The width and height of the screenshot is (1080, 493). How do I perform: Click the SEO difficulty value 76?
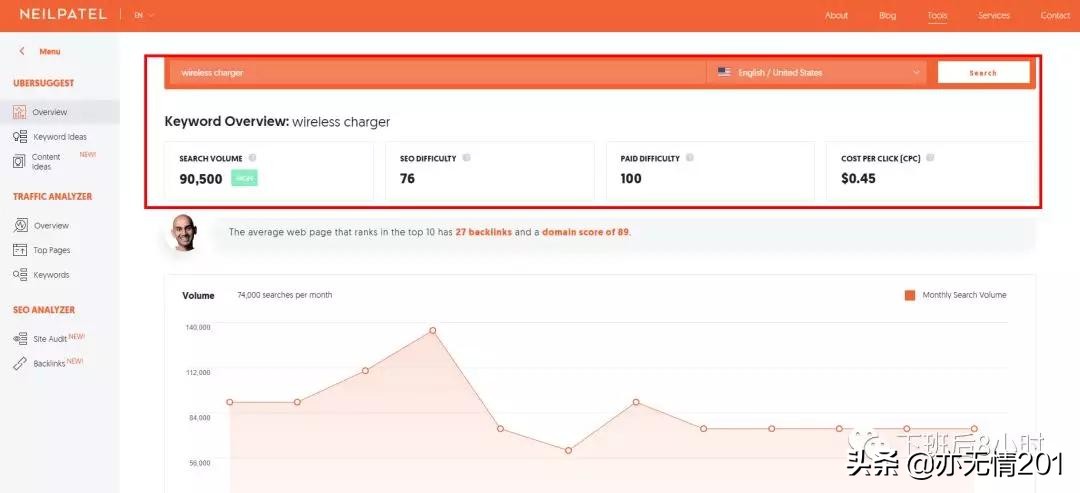[407, 179]
